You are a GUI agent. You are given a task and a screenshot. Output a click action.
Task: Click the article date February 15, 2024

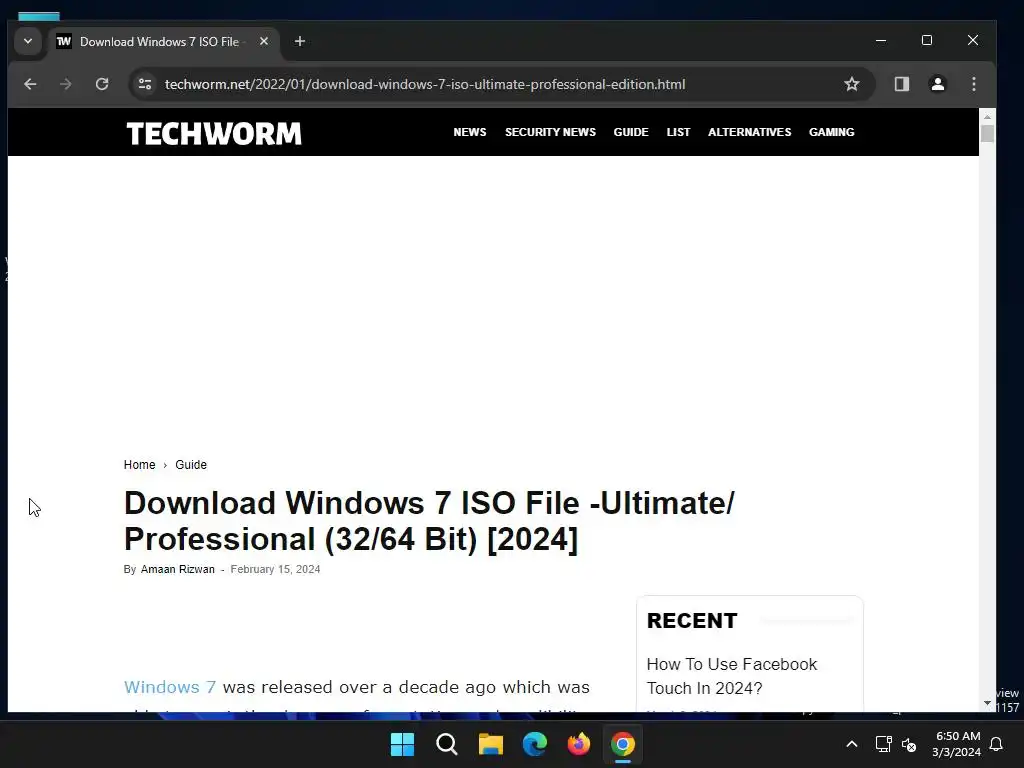coord(275,569)
